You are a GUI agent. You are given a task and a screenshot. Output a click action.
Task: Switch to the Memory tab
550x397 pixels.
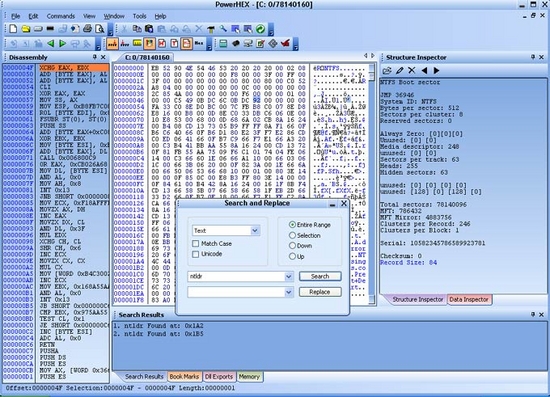pos(249,377)
